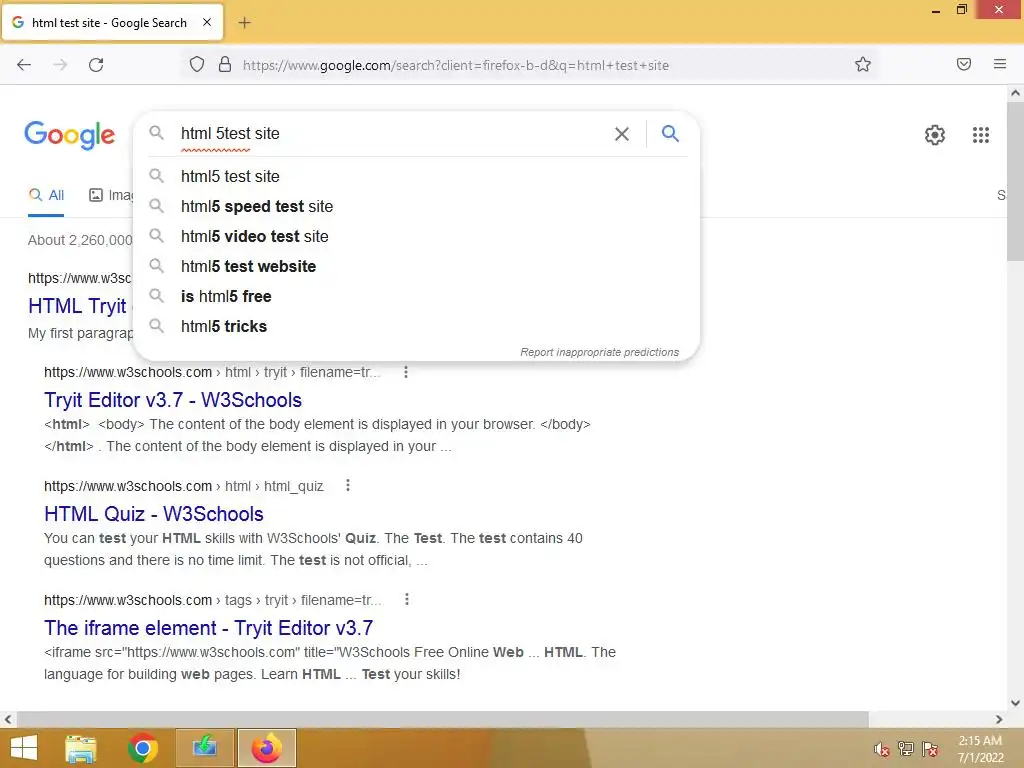Click inside the Google search input
1024x768 pixels.
tap(392, 133)
